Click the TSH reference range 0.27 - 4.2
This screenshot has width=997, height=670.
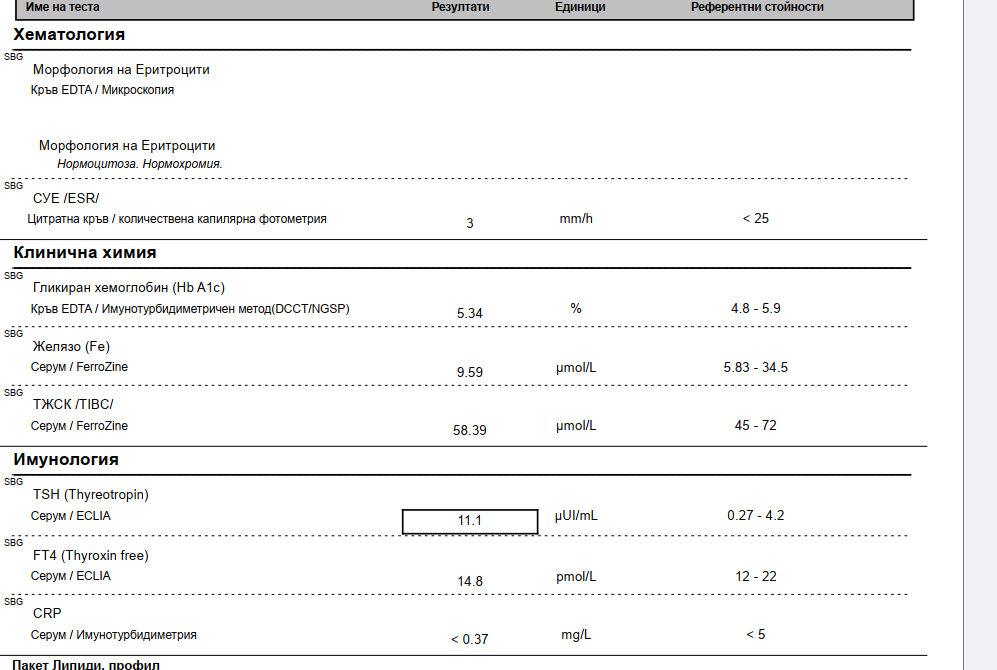coord(755,516)
